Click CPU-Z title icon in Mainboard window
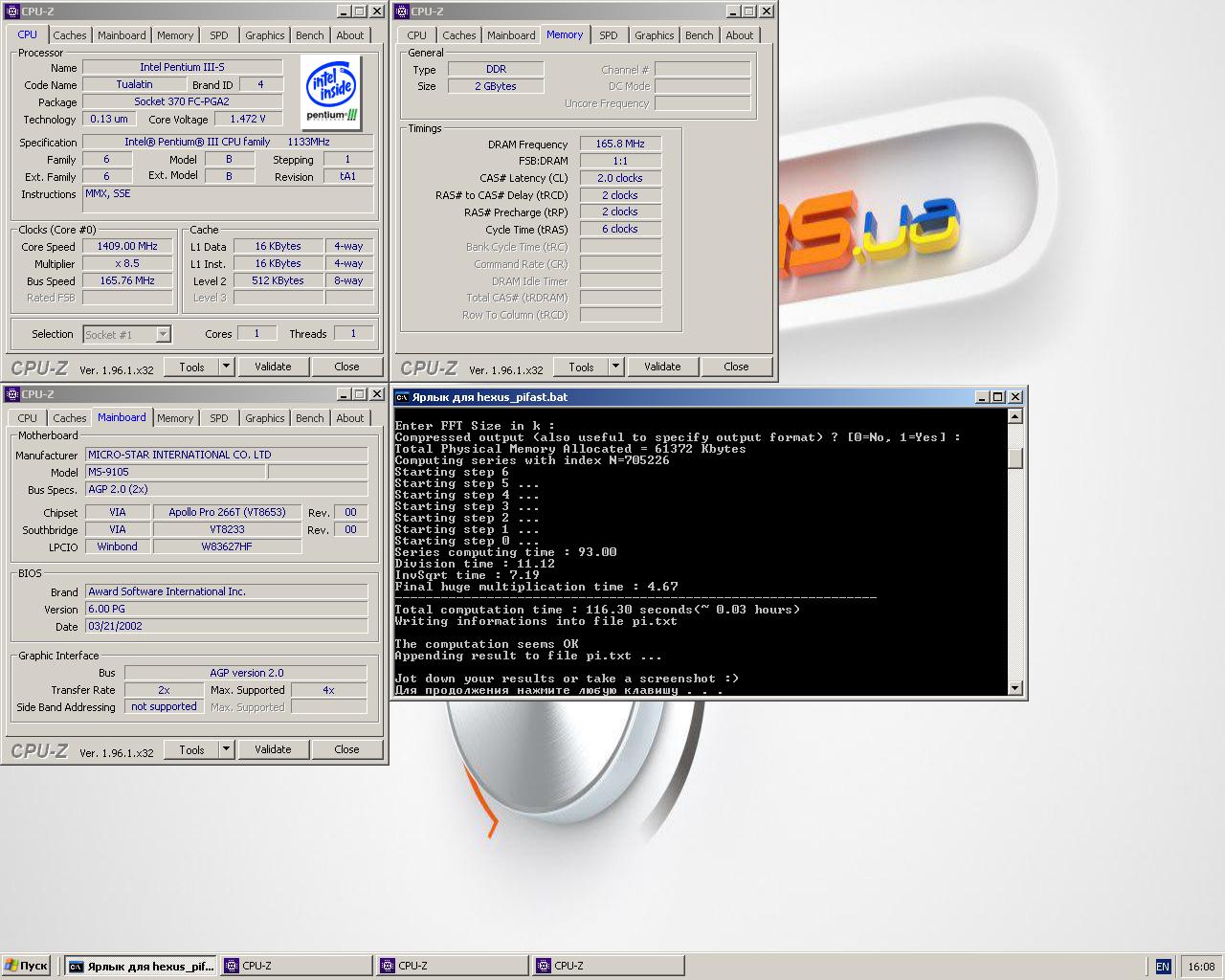Viewport: 1225px width, 980px height. [x=12, y=394]
